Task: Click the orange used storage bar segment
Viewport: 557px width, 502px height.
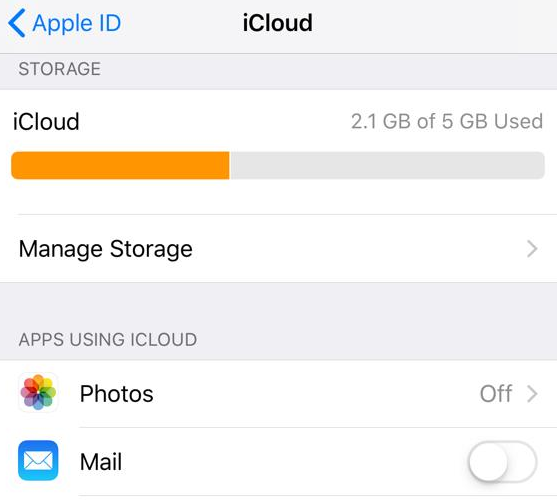Action: click(120, 166)
